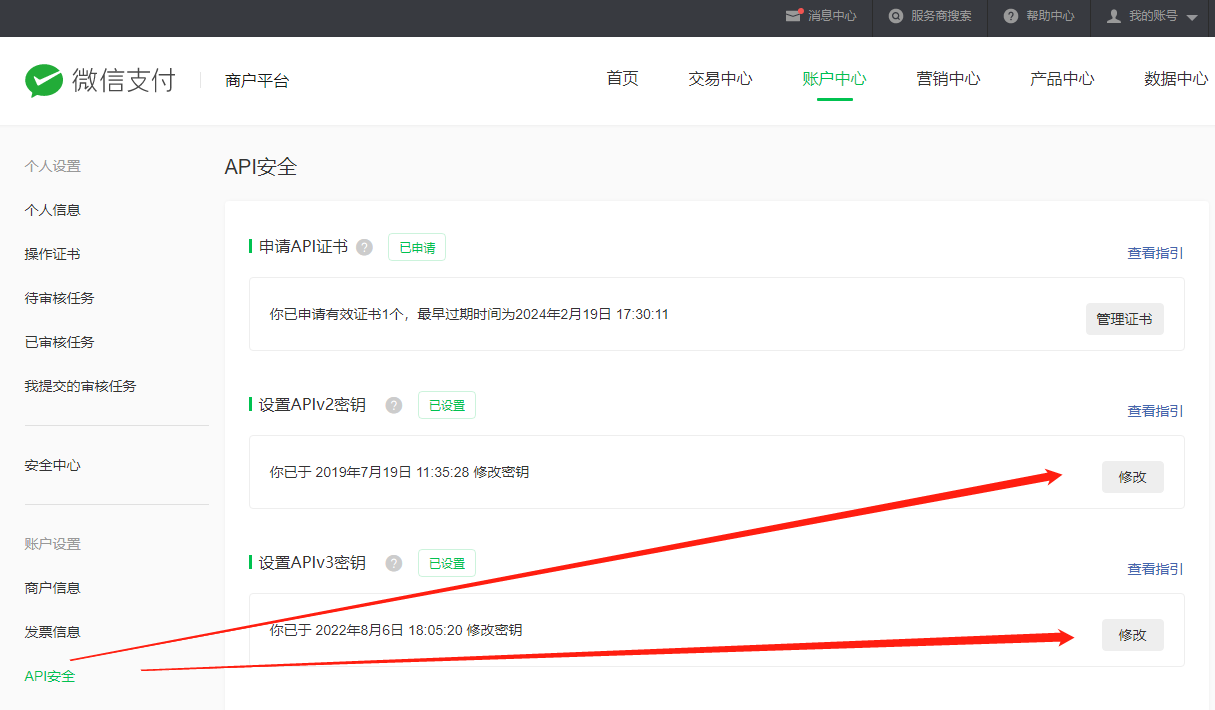
Task: Open 个人信息 in sidebar
Action: click(52, 210)
